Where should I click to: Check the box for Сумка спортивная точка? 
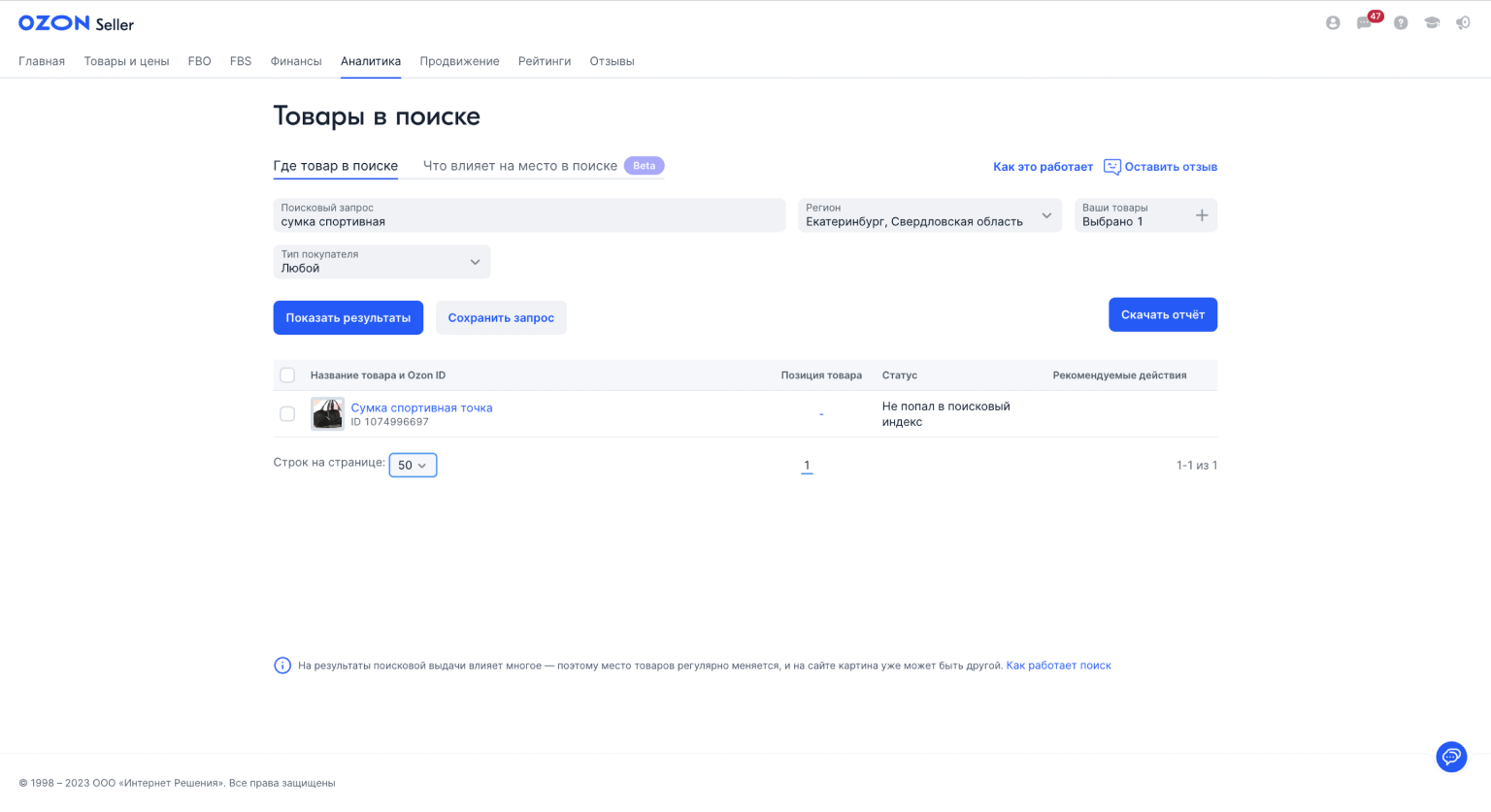point(287,414)
